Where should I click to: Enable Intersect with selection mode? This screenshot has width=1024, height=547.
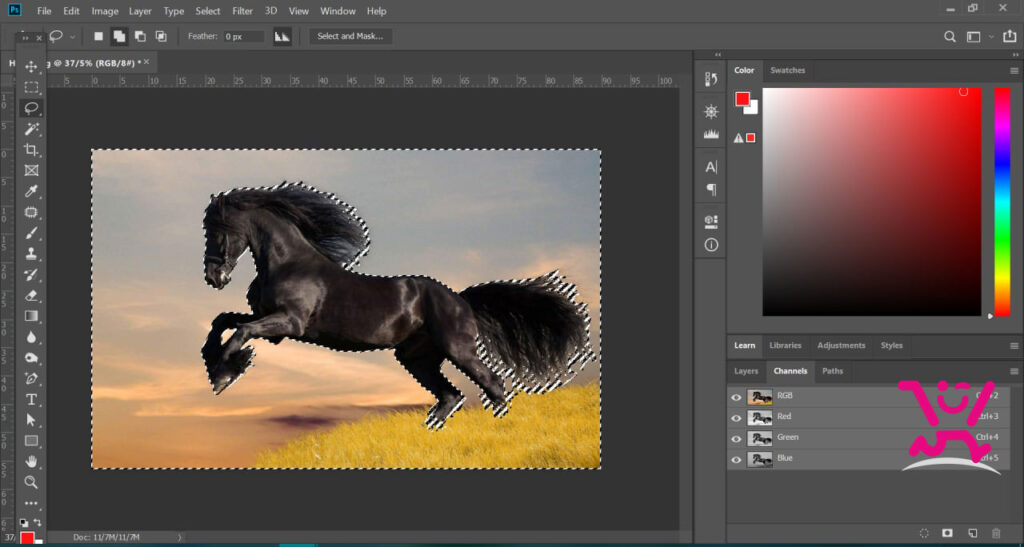point(161,37)
